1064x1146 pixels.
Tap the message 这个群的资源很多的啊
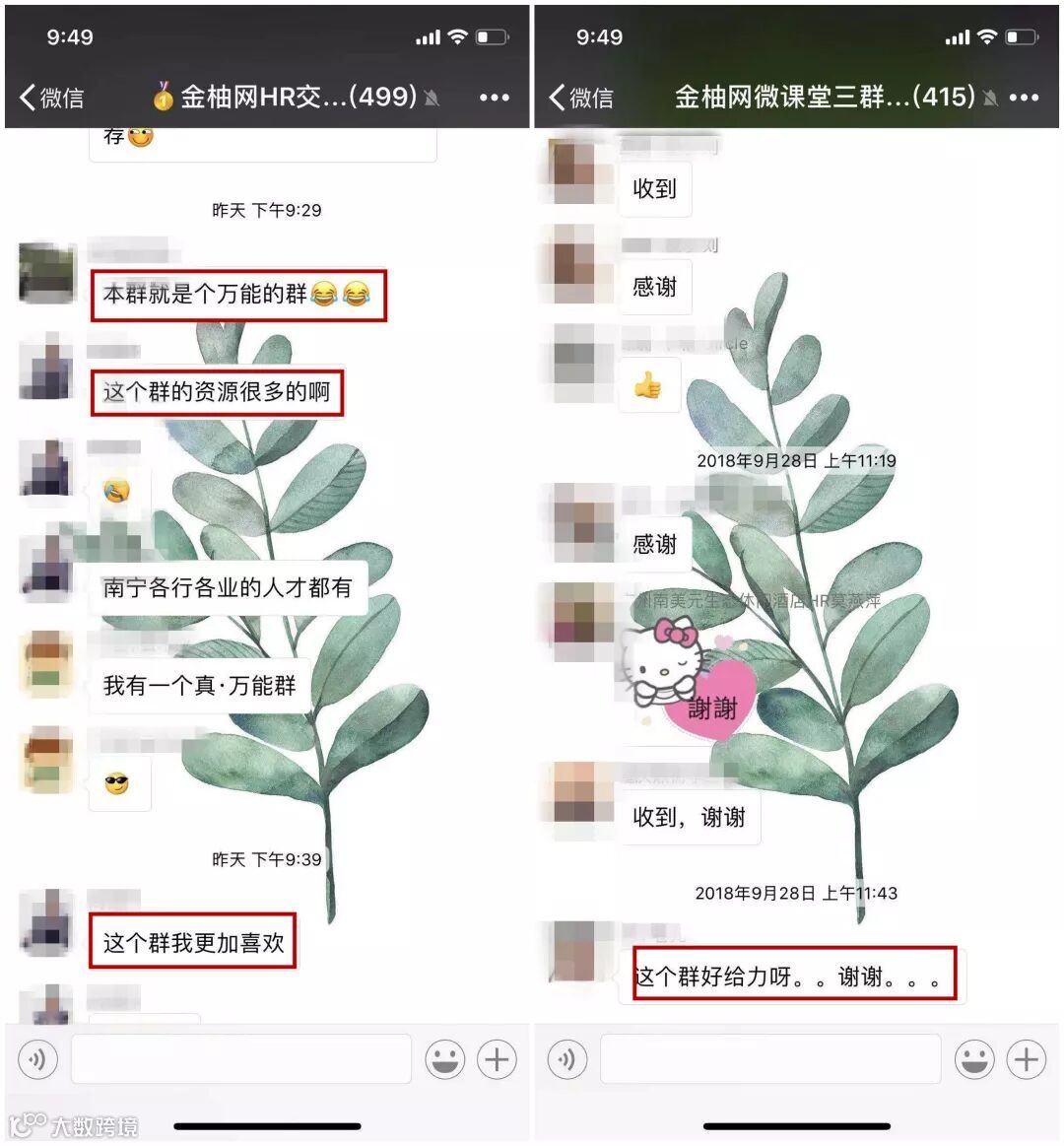(x=217, y=392)
